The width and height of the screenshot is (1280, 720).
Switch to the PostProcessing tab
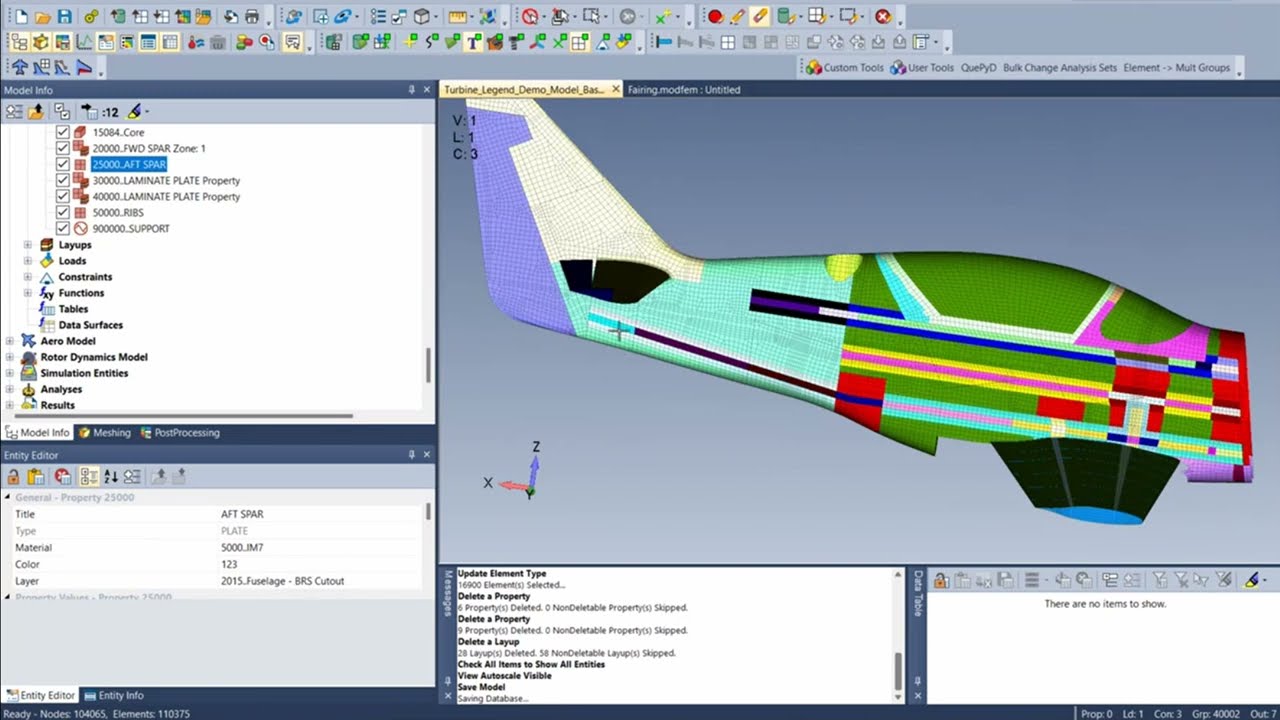[x=180, y=433]
